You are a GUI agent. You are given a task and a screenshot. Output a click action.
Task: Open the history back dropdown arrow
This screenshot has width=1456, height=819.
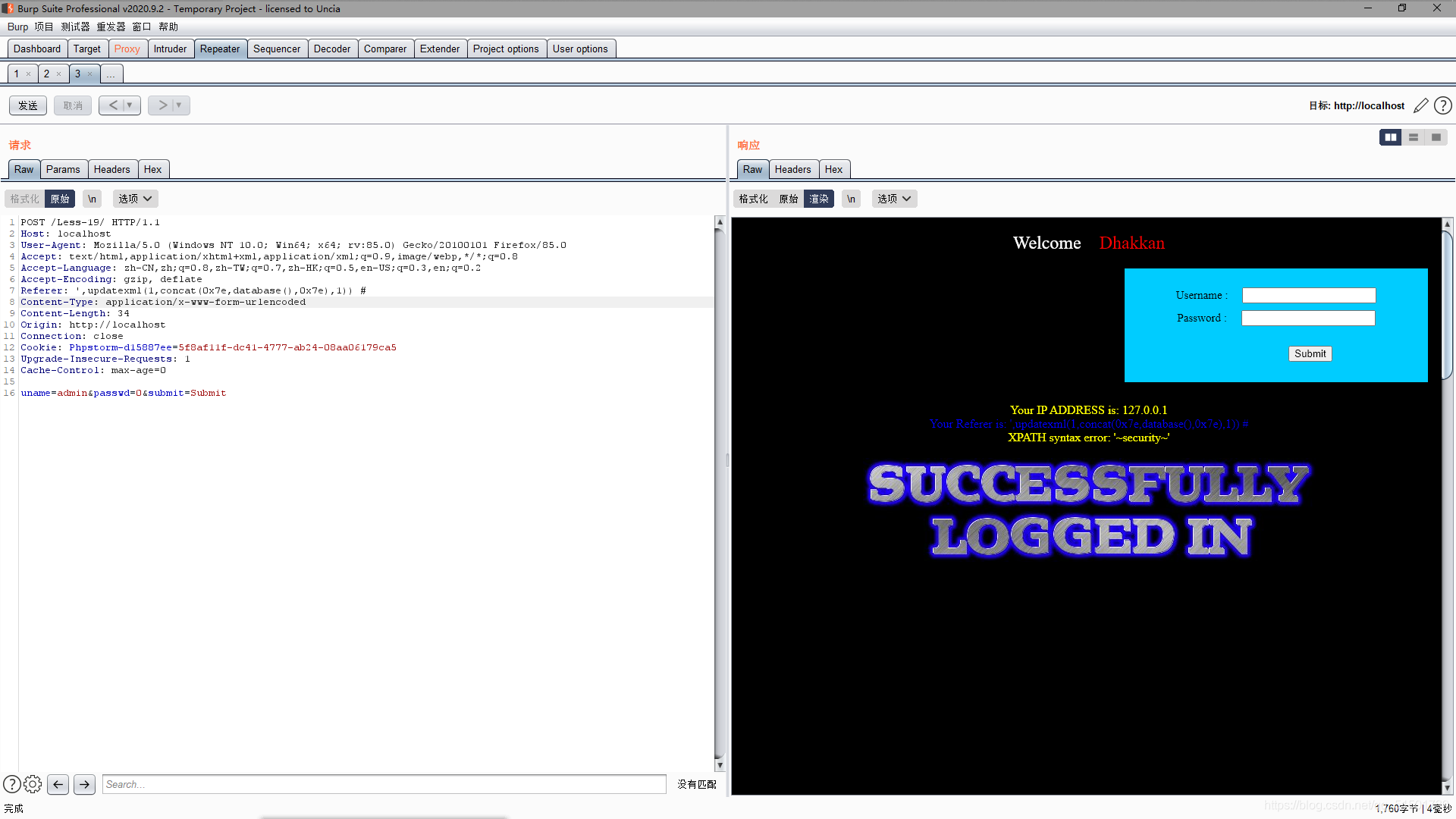click(130, 105)
